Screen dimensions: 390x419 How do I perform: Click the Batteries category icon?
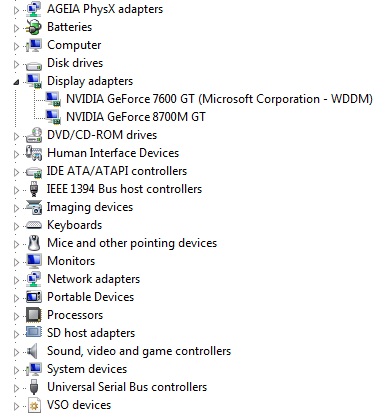34,27
